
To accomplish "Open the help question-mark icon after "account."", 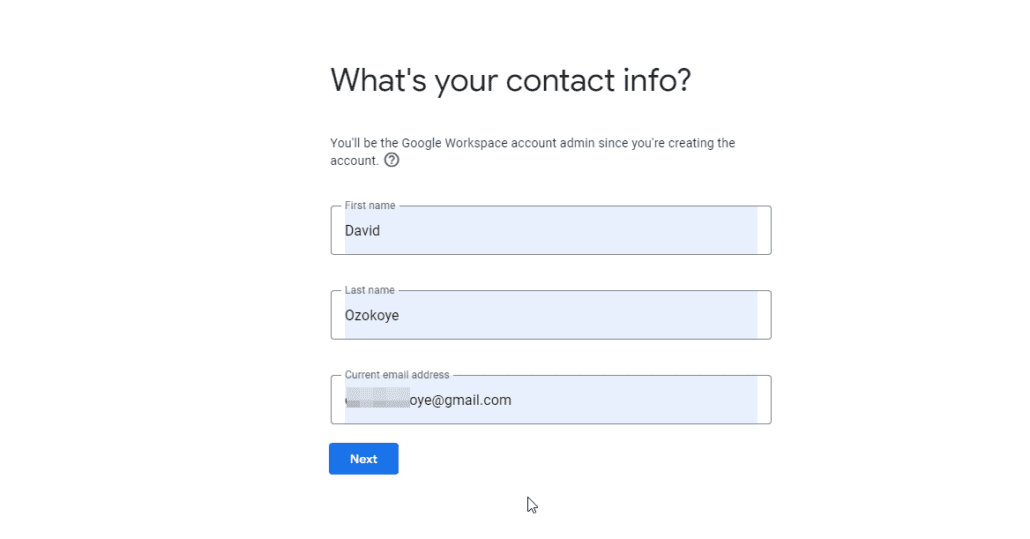I will [392, 160].
